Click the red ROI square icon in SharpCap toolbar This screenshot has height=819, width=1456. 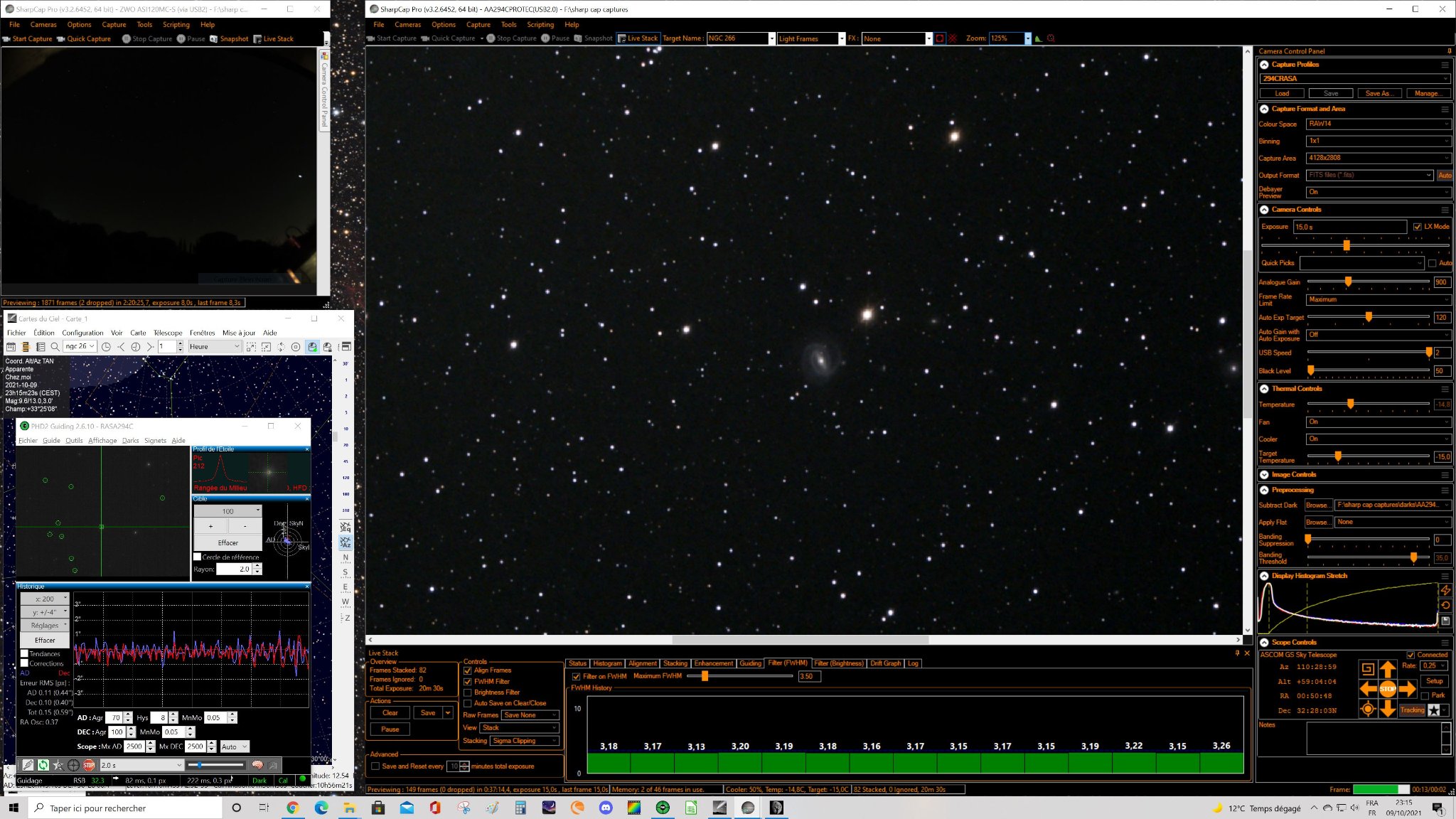(x=940, y=38)
